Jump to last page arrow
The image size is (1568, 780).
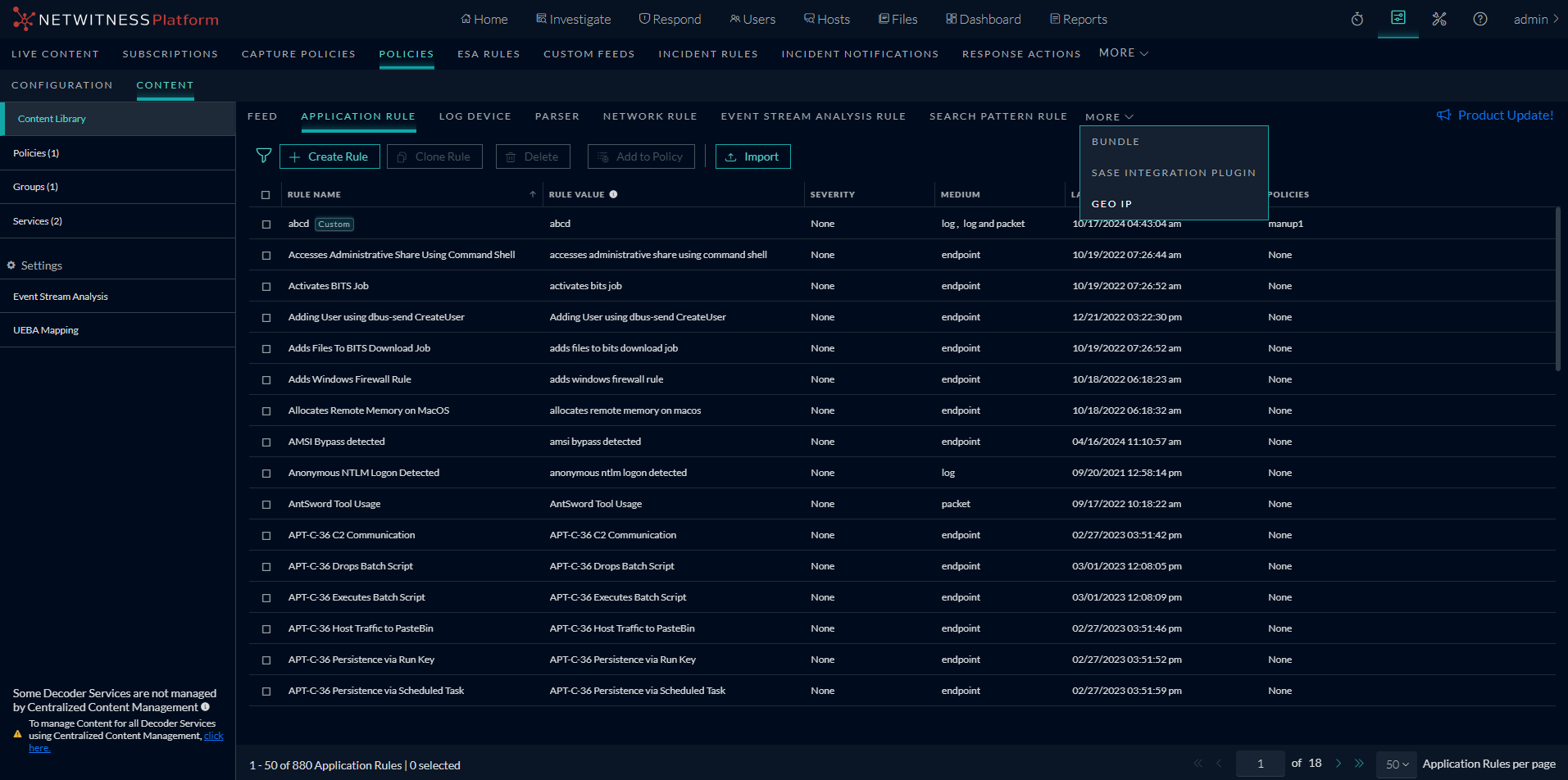tap(1359, 764)
